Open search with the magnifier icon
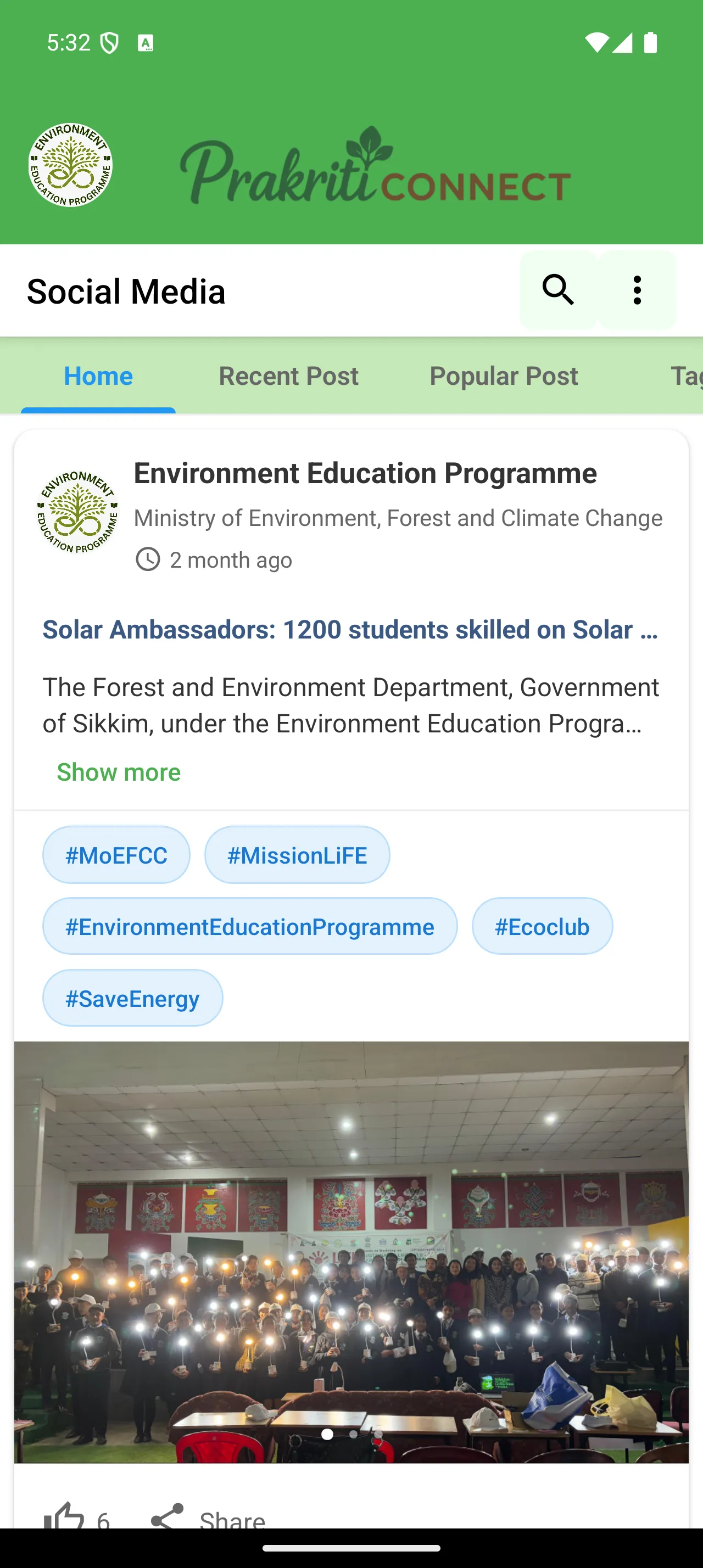 coord(559,290)
